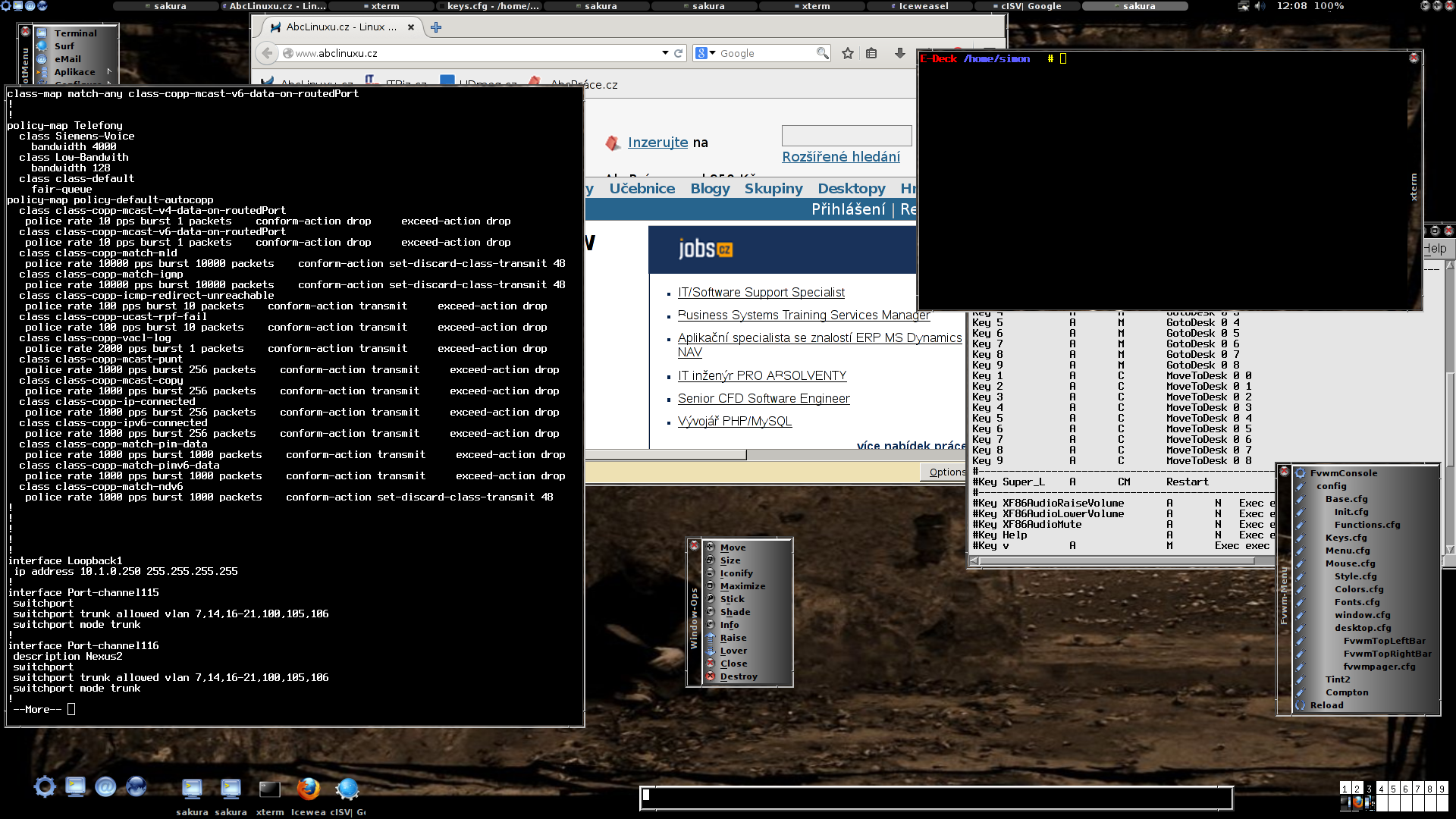
Task: Click Přihlášení login link
Action: pos(848,209)
